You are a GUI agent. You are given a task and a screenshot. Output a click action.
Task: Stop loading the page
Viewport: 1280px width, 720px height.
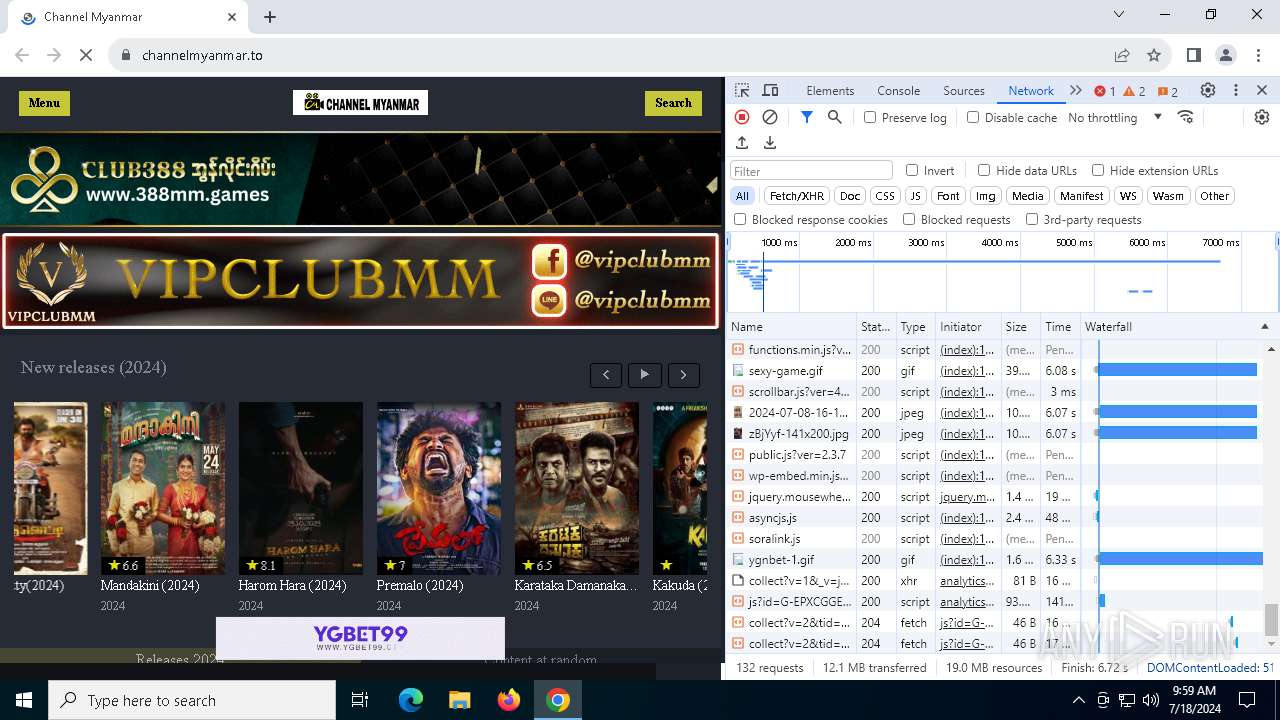[86, 55]
